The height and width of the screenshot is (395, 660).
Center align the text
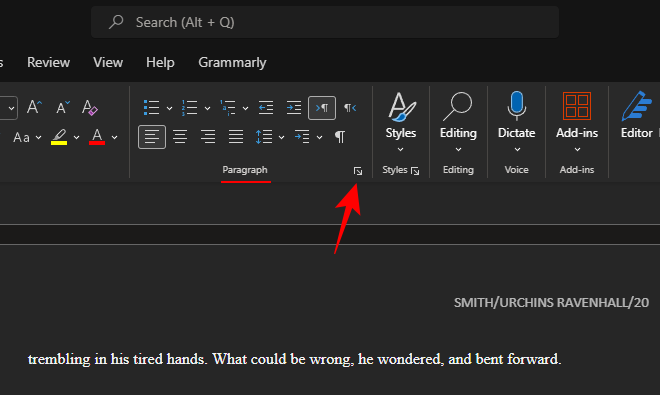[180, 137]
